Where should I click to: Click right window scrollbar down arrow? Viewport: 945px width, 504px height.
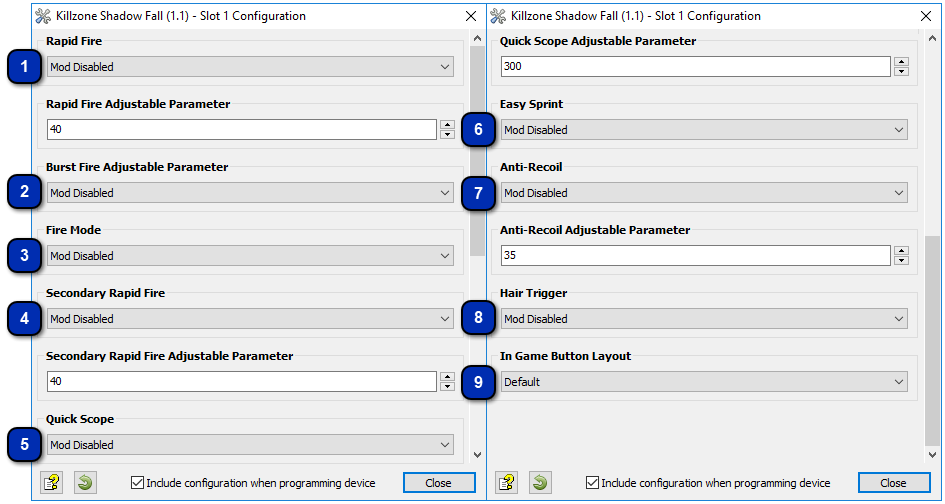pyautogui.click(x=932, y=455)
